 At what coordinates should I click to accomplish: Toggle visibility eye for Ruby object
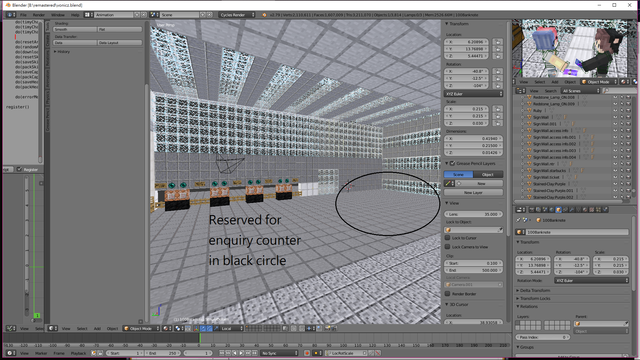coord(615,110)
